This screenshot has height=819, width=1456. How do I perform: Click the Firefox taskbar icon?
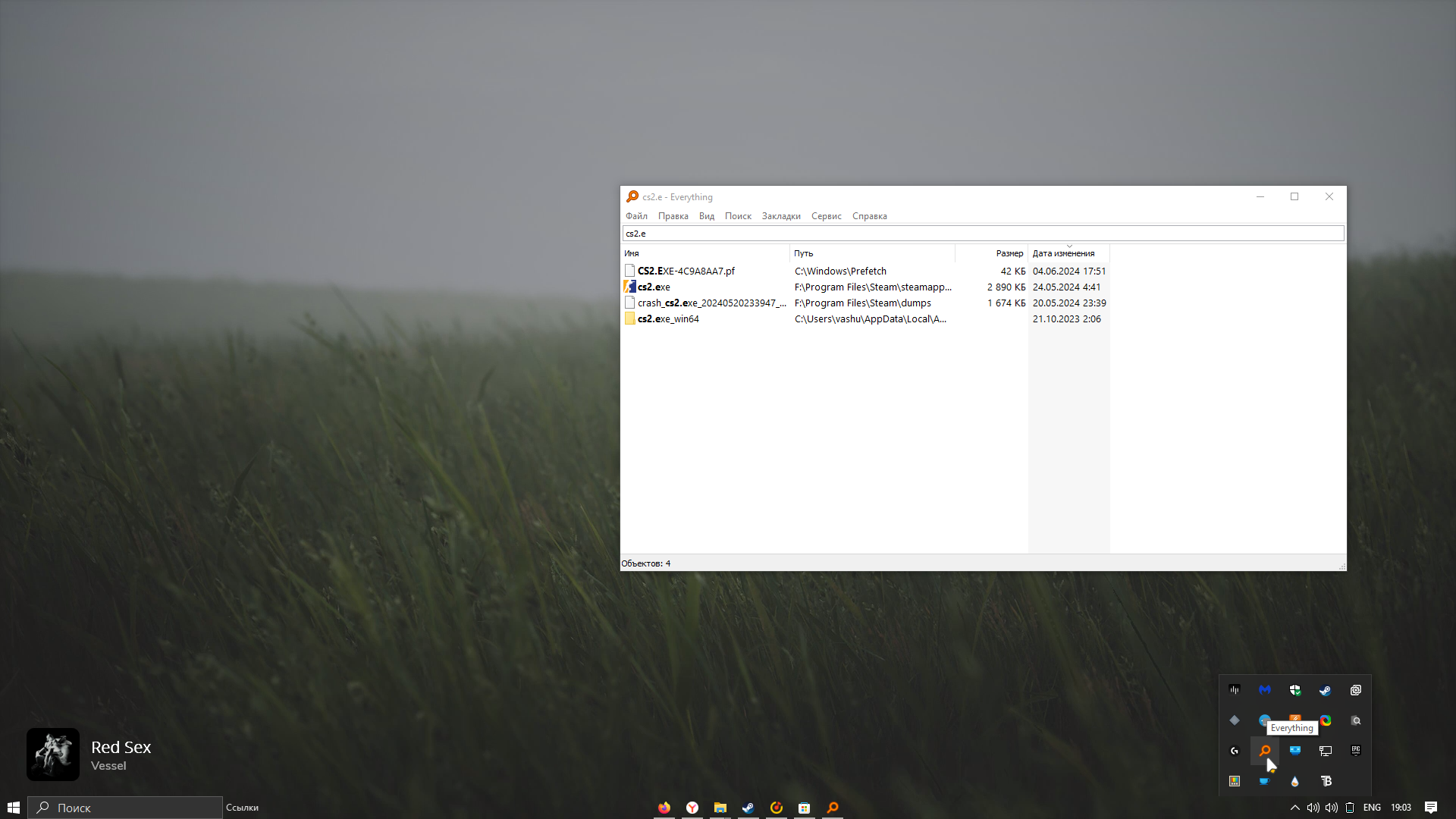[664, 808]
